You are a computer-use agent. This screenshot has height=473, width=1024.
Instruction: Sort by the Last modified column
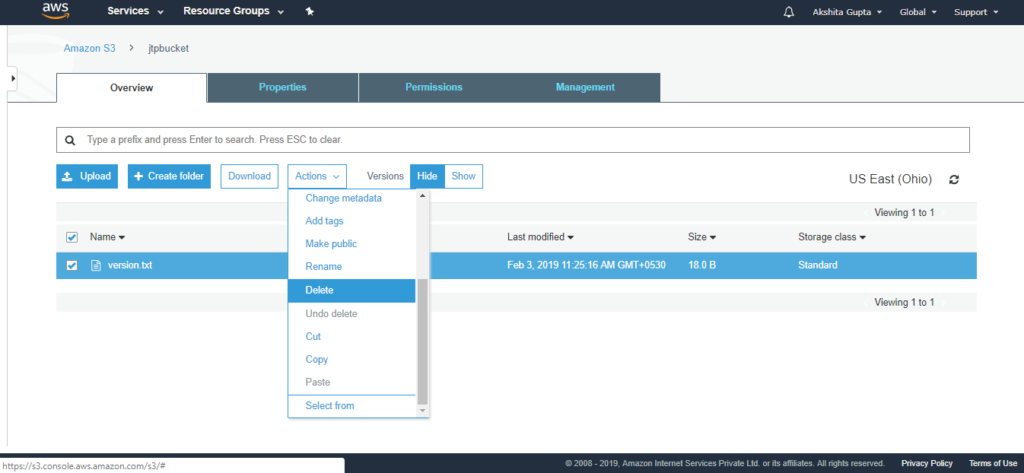(541, 237)
